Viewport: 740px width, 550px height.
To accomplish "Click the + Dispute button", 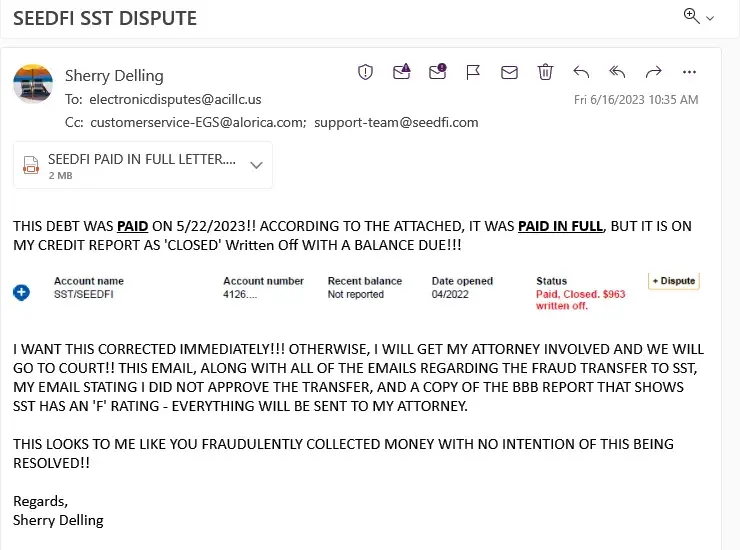I will 673,281.
